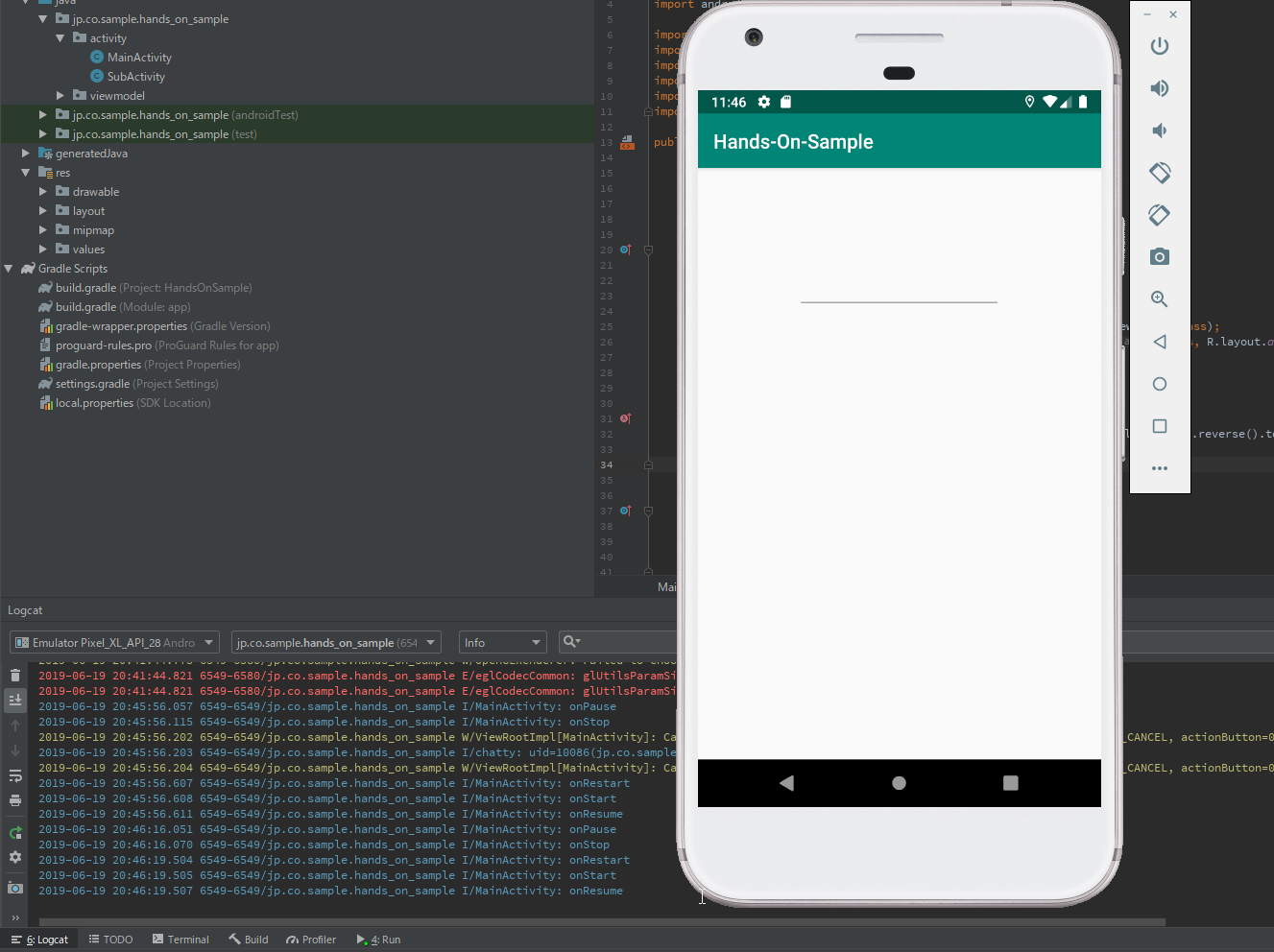Expand the androidTest package
Image resolution: width=1274 pixels, height=952 pixels.
pos(42,115)
